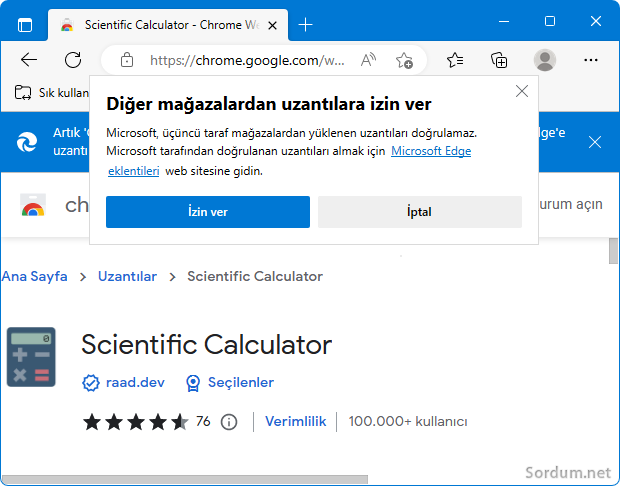Click the horizontal scrollbar thumb
The height and width of the screenshot is (486, 620).
[185, 479]
